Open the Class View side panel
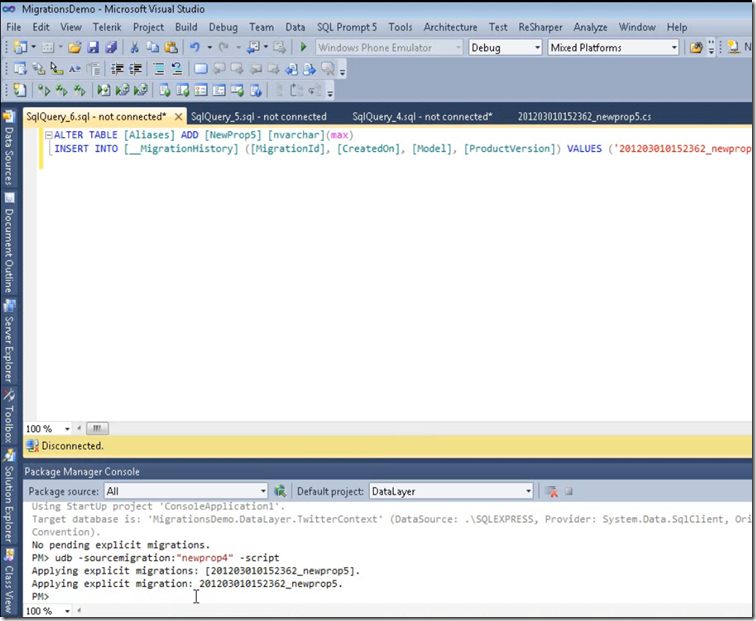Screen dimensions: 756x621 [x=9, y=580]
